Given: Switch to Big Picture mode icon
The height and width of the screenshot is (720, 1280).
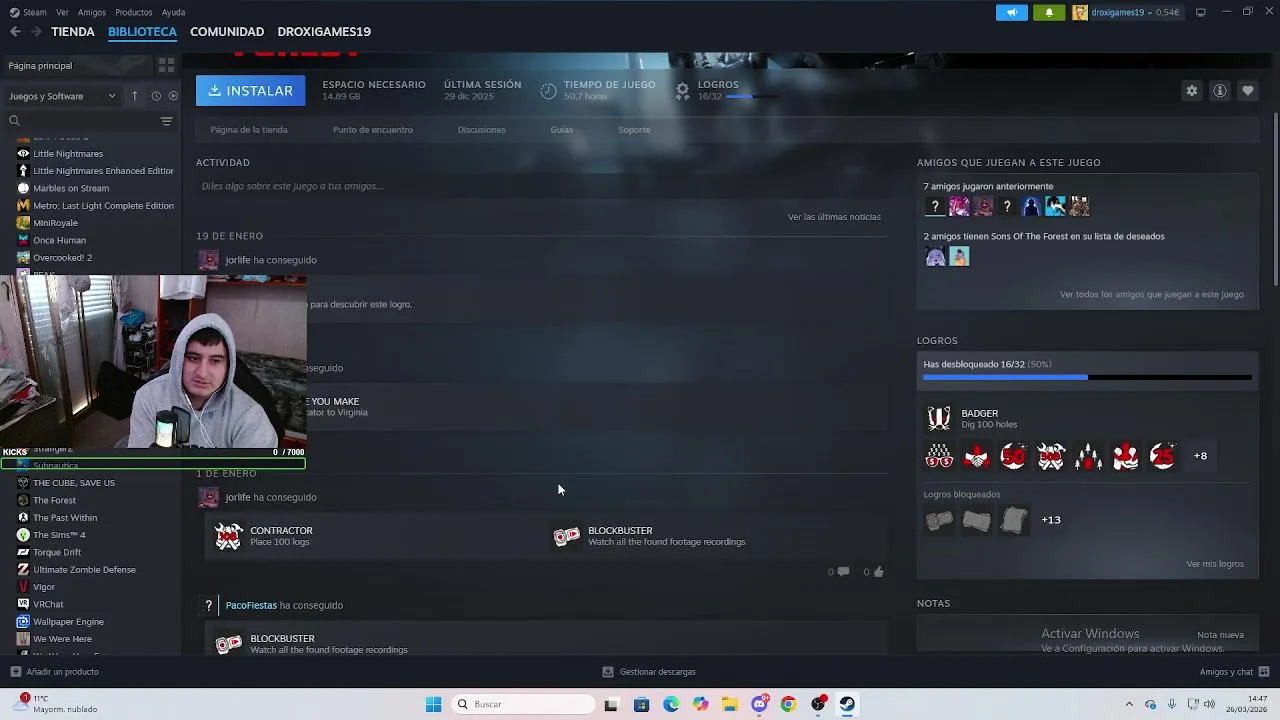Looking at the screenshot, I should (1201, 12).
